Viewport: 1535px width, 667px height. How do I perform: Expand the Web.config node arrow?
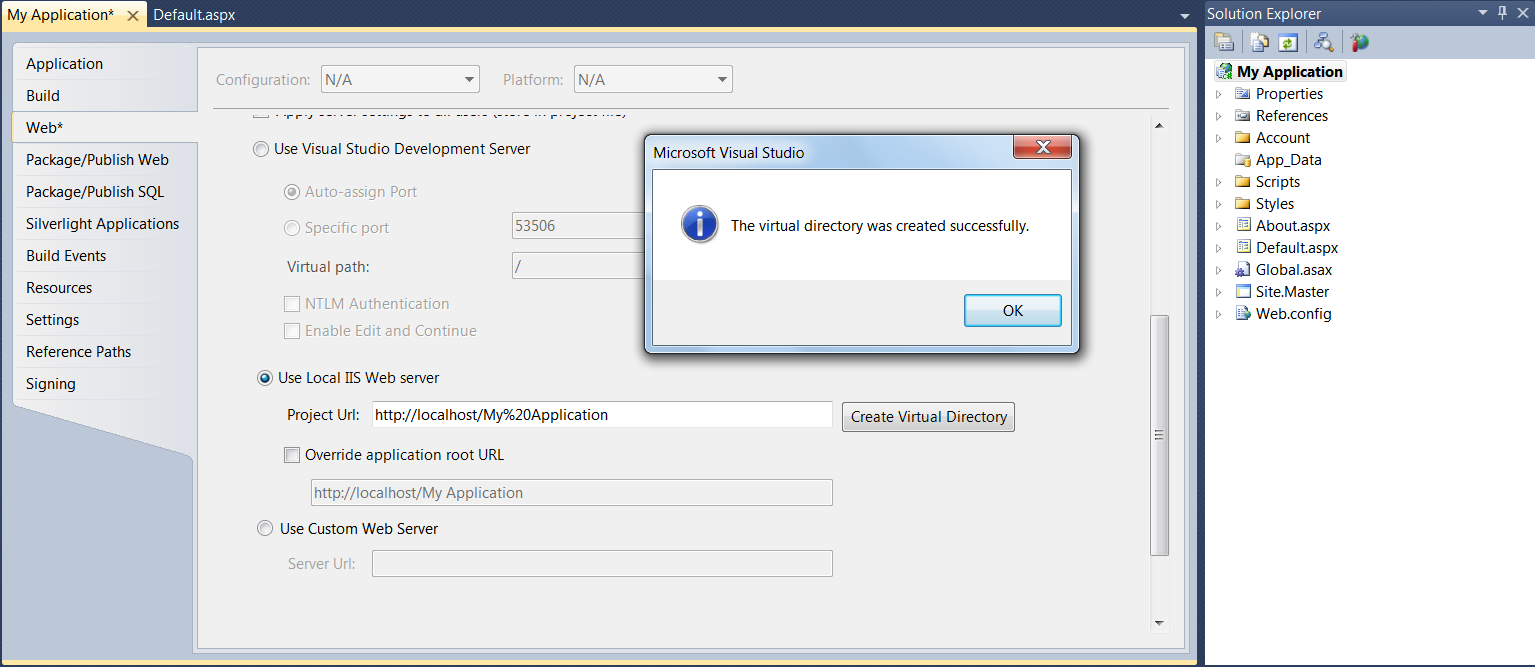(1219, 314)
